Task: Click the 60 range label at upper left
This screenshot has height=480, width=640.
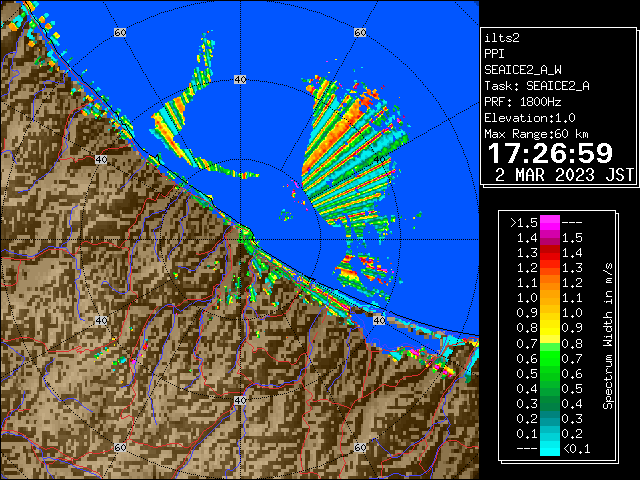Action: click(x=120, y=32)
